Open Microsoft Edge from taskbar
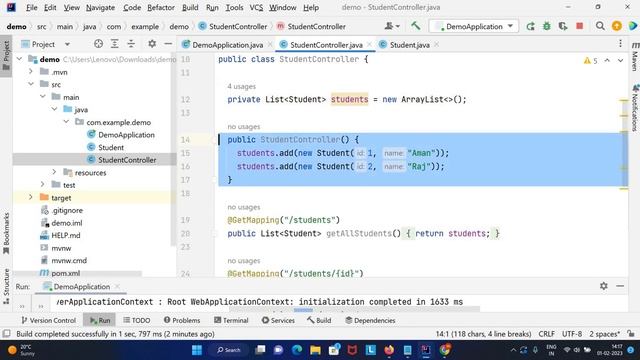The image size is (640, 360). pyautogui.click(x=297, y=350)
